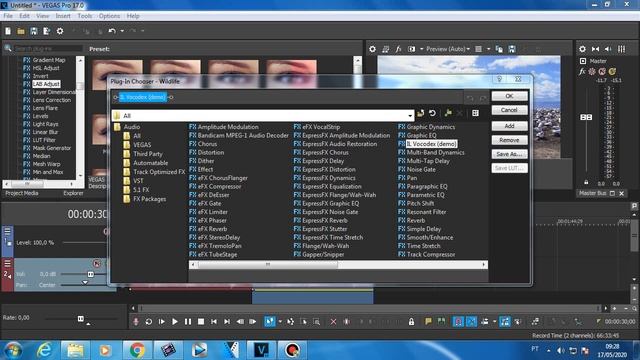This screenshot has height=360, width=640.
Task: Click the Undo arrow in main toolbar
Action: [112, 31]
